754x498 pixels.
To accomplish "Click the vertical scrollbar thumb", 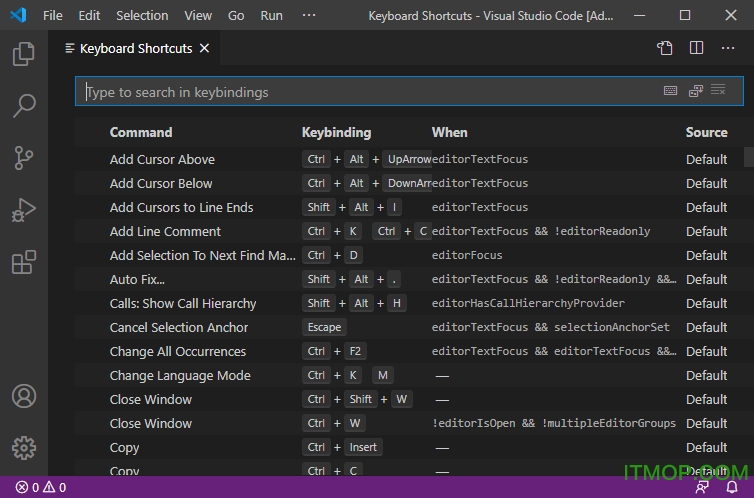I will click(749, 157).
